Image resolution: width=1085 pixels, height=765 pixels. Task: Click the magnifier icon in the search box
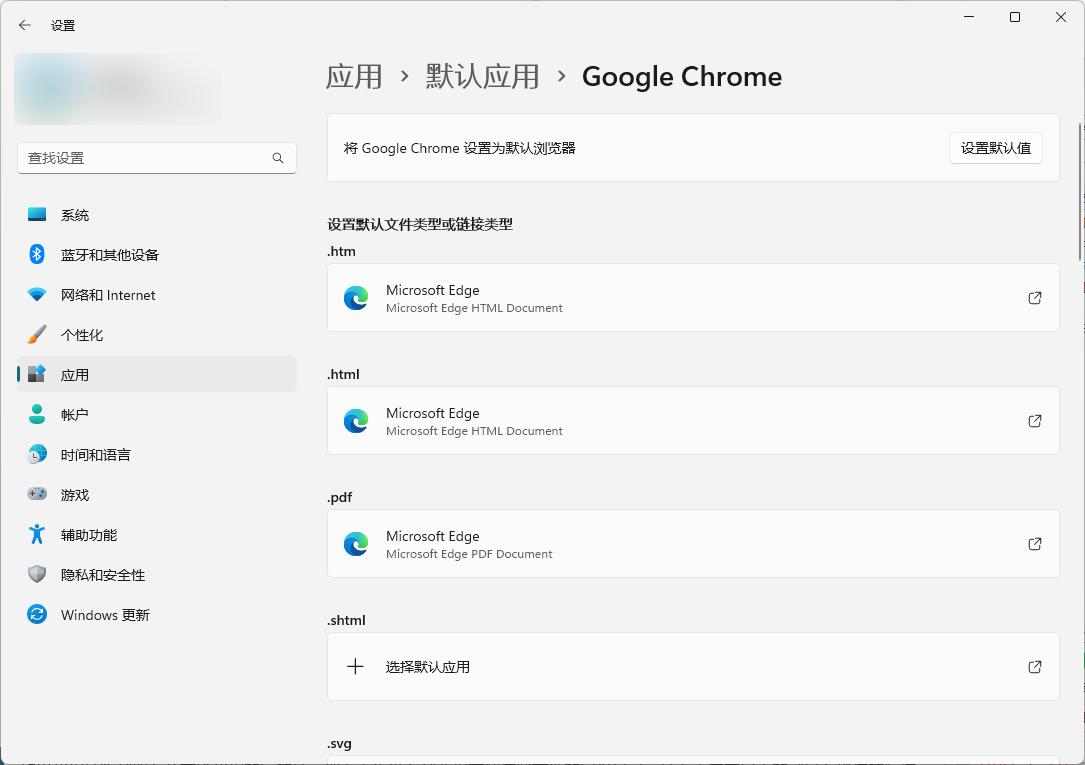click(277, 158)
